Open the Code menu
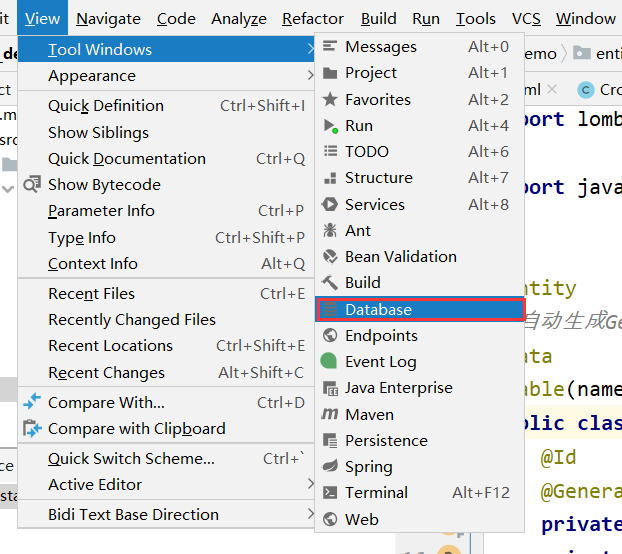 176,19
